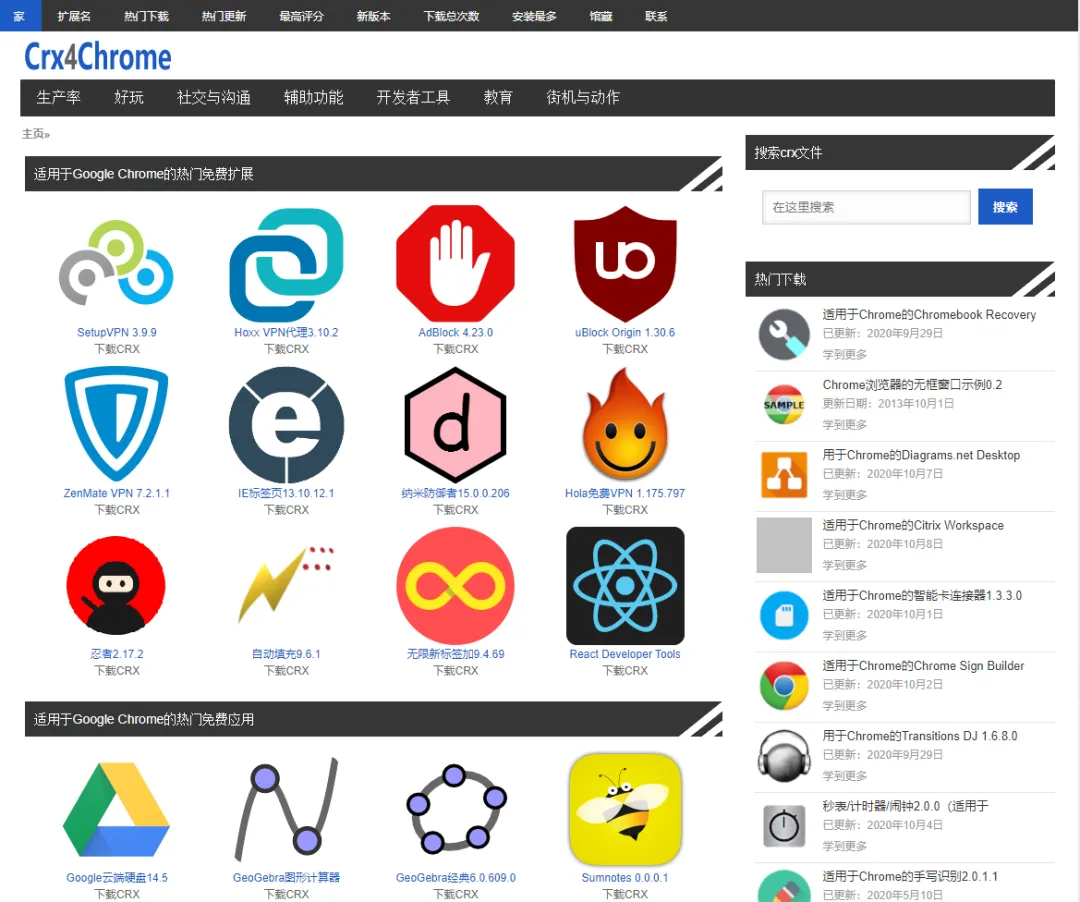Click the stopwatch timer app icon
Image resolution: width=1080 pixels, height=902 pixels.
[x=784, y=826]
